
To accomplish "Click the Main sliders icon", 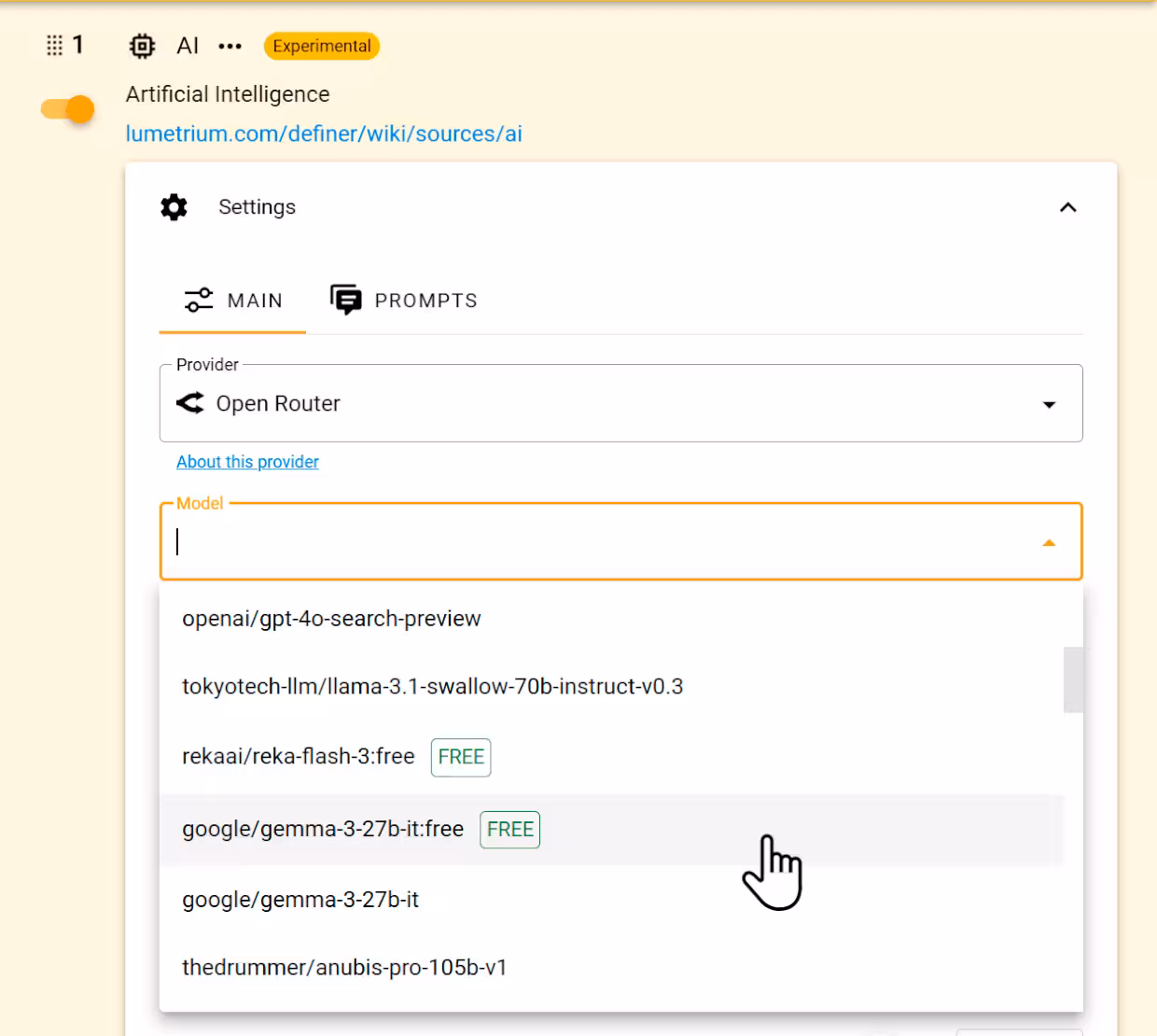I will tap(199, 300).
